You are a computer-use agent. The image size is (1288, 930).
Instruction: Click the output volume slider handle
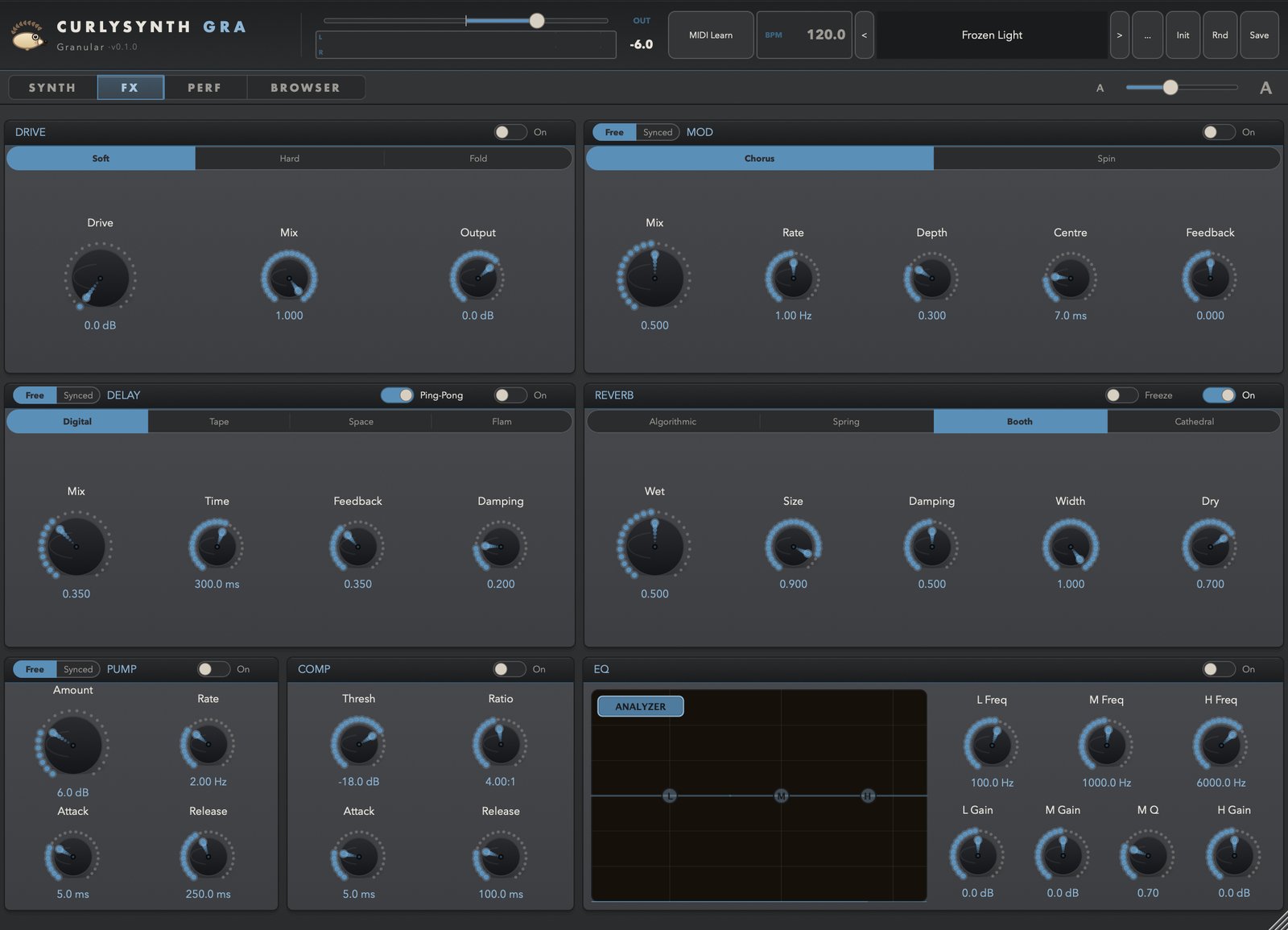[x=537, y=21]
